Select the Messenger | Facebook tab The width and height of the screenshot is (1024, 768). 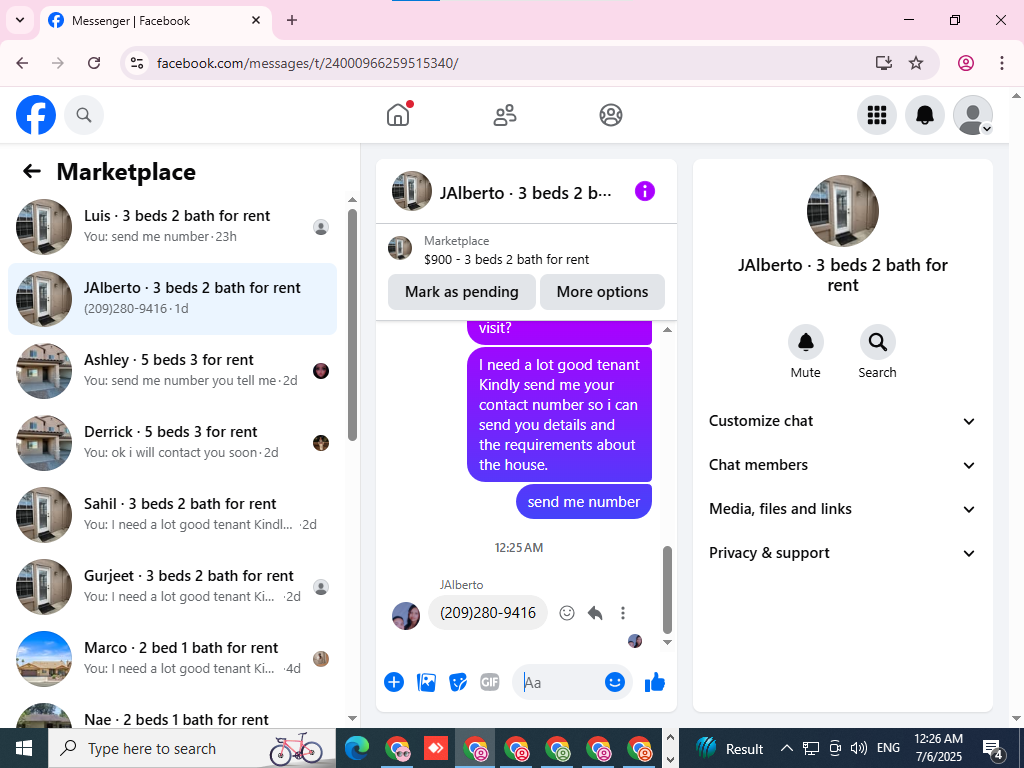156,21
